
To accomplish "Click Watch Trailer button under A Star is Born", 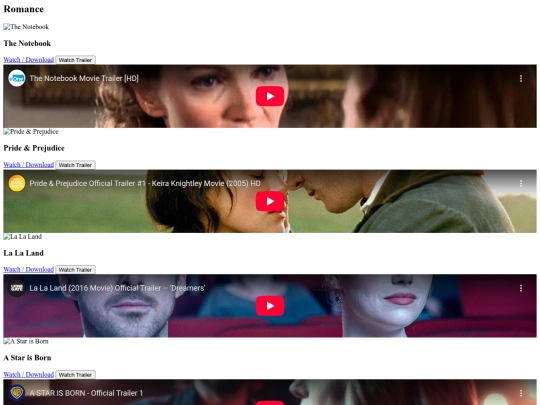I will point(75,375).
